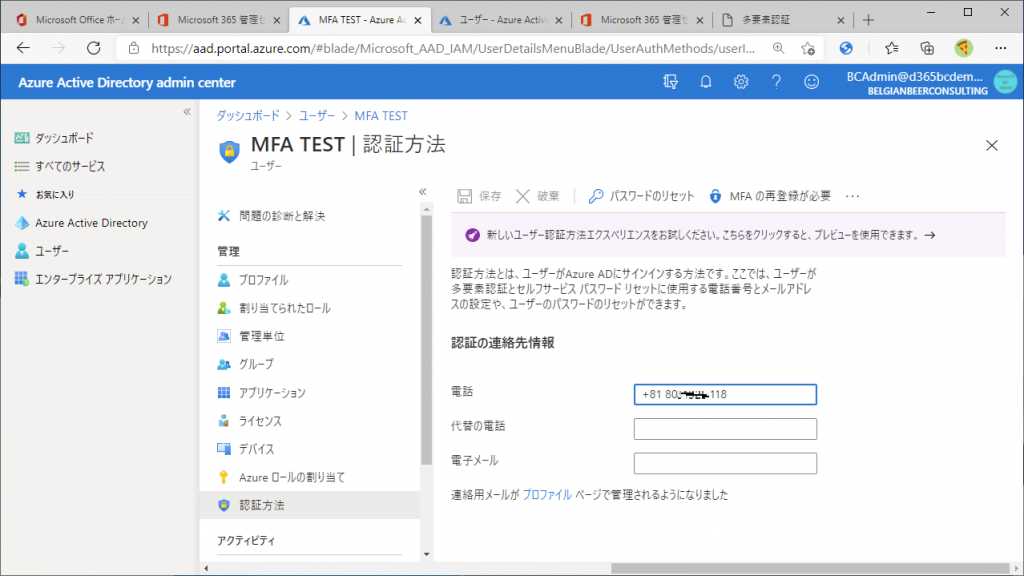This screenshot has width=1024, height=576.
Task: Click the 電子メール input field
Action: [725, 463]
